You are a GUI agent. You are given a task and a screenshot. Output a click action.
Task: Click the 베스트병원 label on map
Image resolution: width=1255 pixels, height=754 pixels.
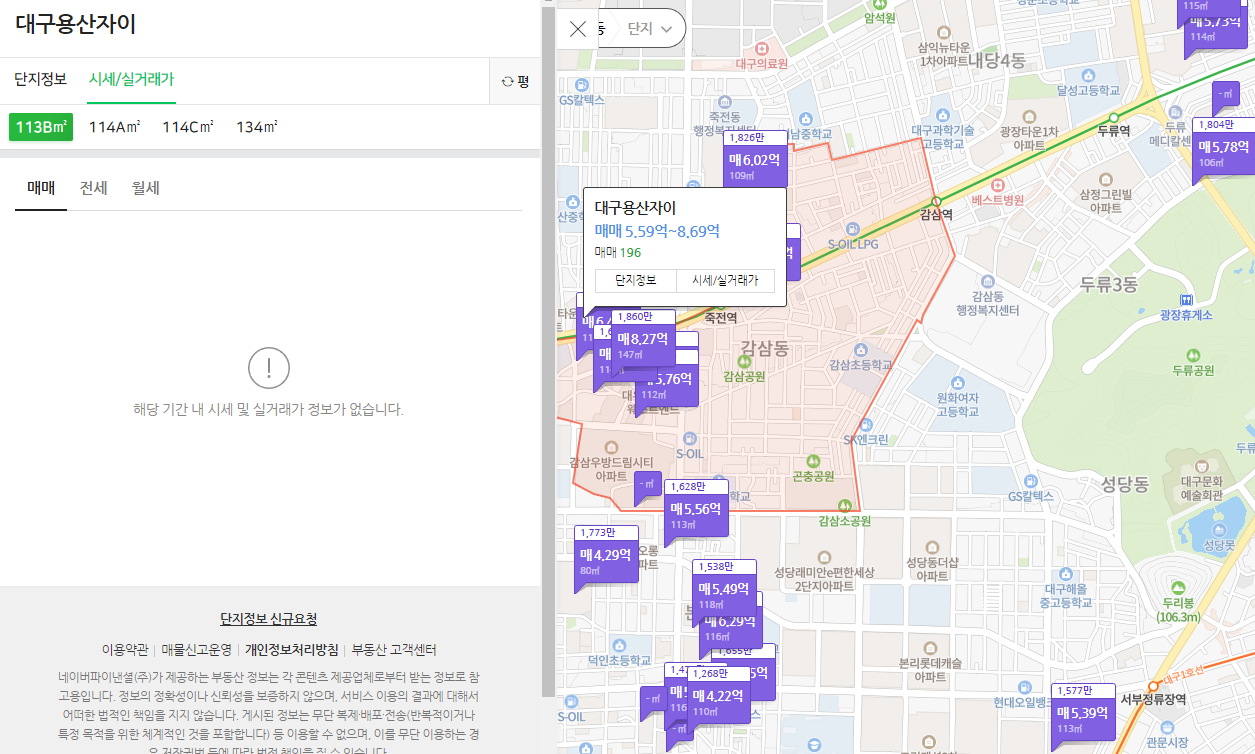coord(998,200)
